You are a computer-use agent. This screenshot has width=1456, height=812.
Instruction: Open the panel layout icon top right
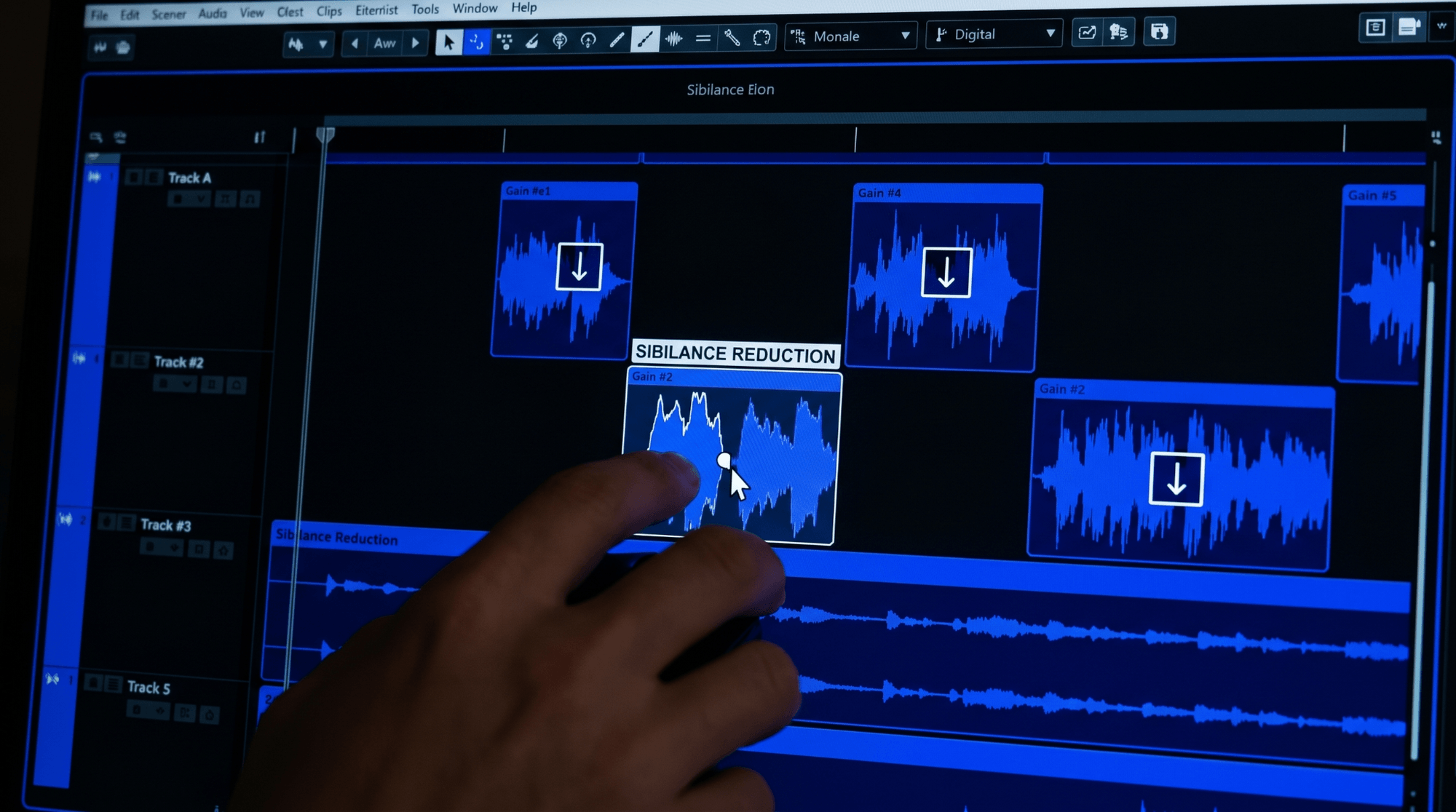pyautogui.click(x=1375, y=28)
